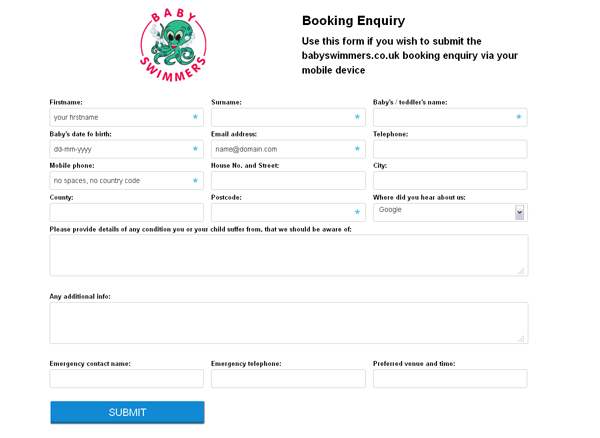
Task: Select the Emergency telephone input
Action: 288,379
